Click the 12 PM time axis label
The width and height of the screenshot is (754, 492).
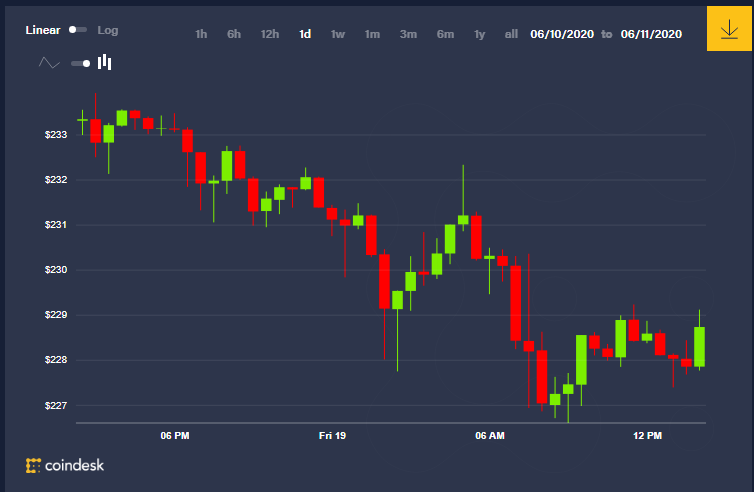647,436
